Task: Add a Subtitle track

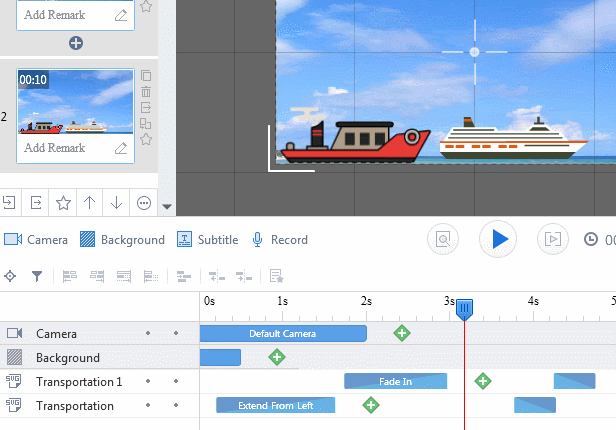Action: click(x=208, y=240)
